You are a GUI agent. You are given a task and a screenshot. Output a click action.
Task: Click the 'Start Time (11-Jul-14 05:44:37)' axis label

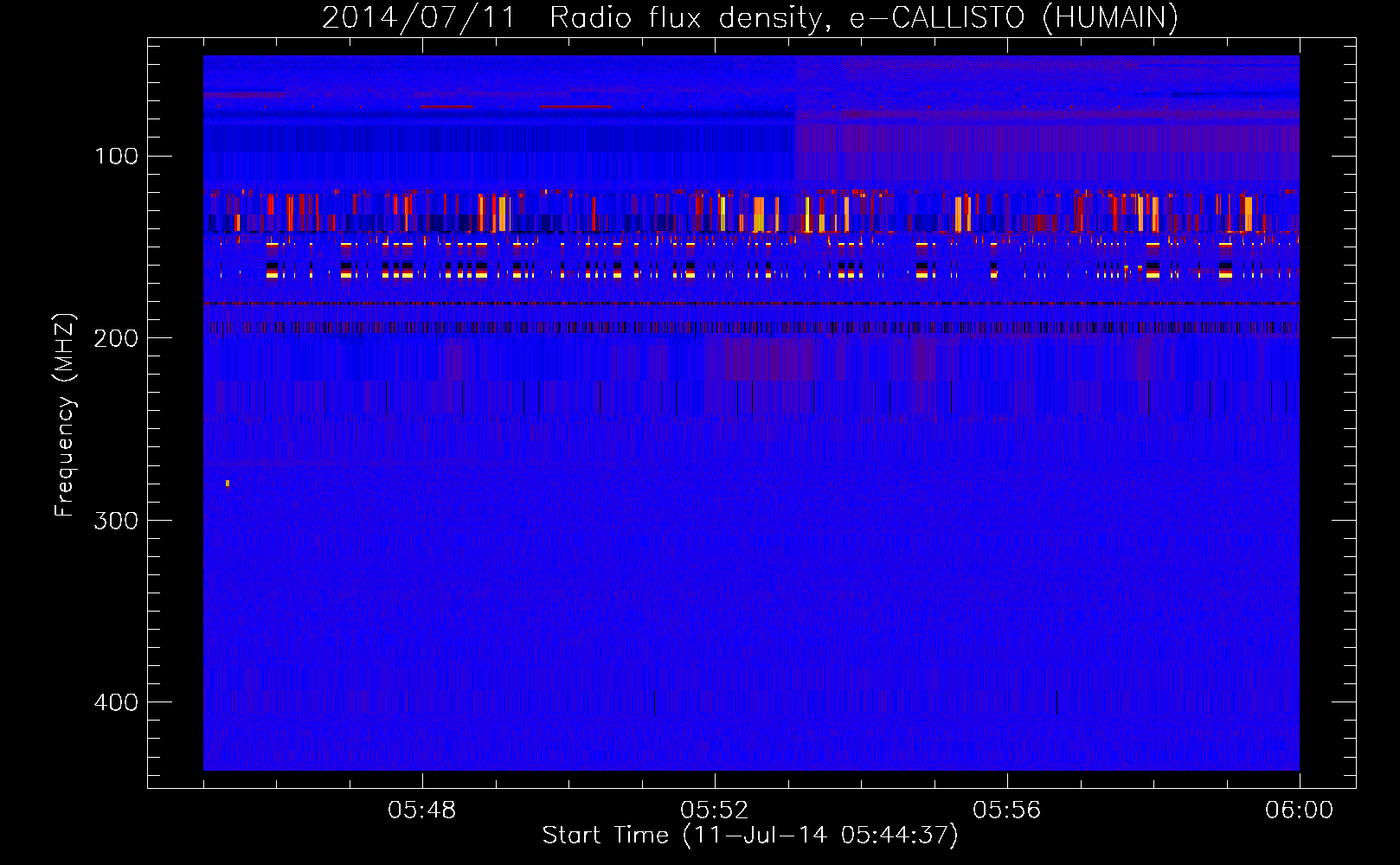pyautogui.click(x=750, y=835)
